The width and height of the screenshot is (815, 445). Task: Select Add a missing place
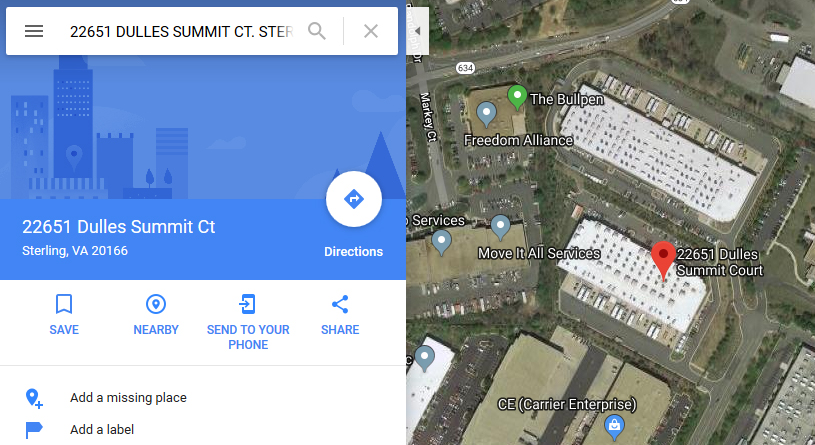128,398
